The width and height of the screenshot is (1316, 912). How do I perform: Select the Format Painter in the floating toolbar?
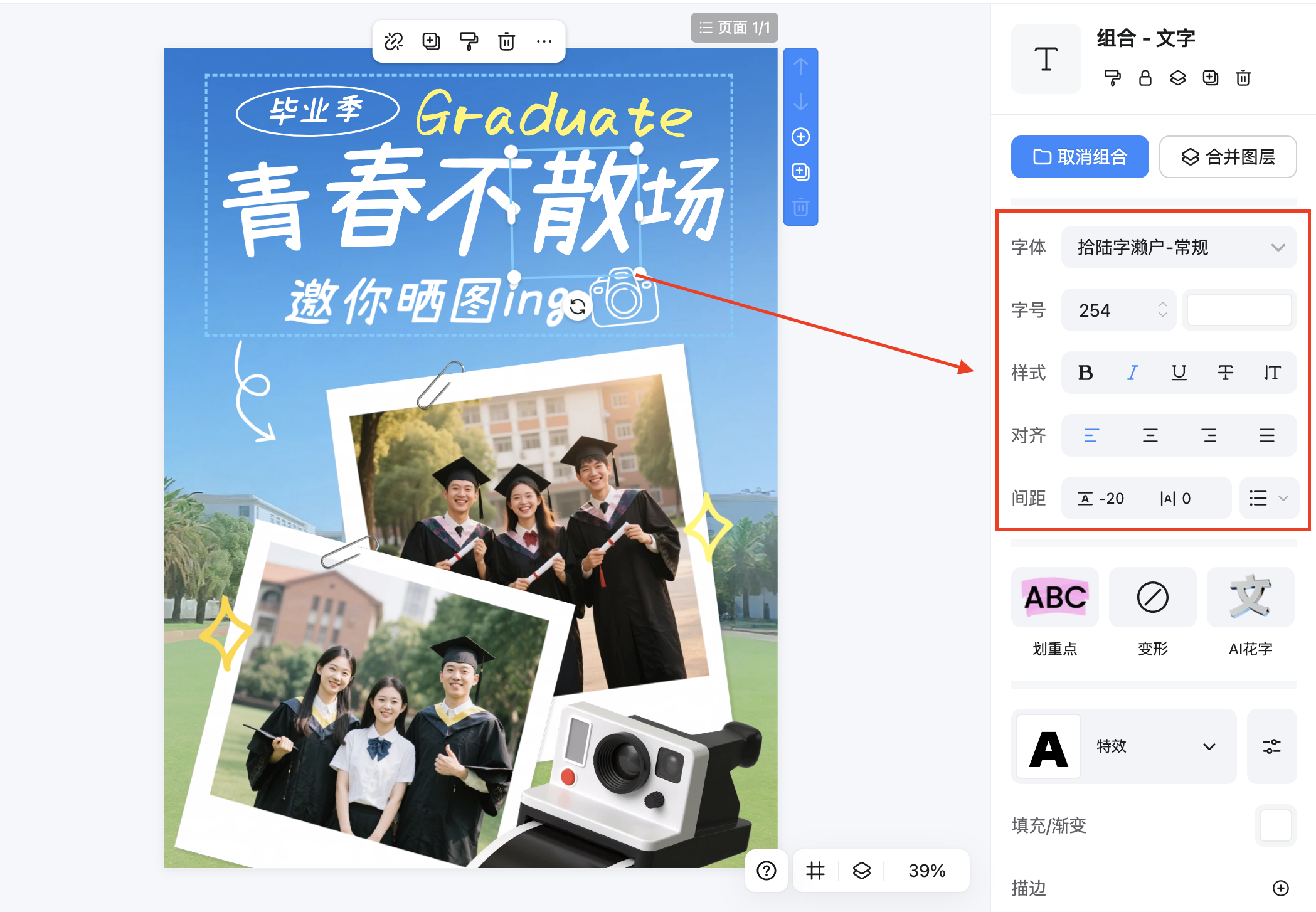[x=469, y=41]
